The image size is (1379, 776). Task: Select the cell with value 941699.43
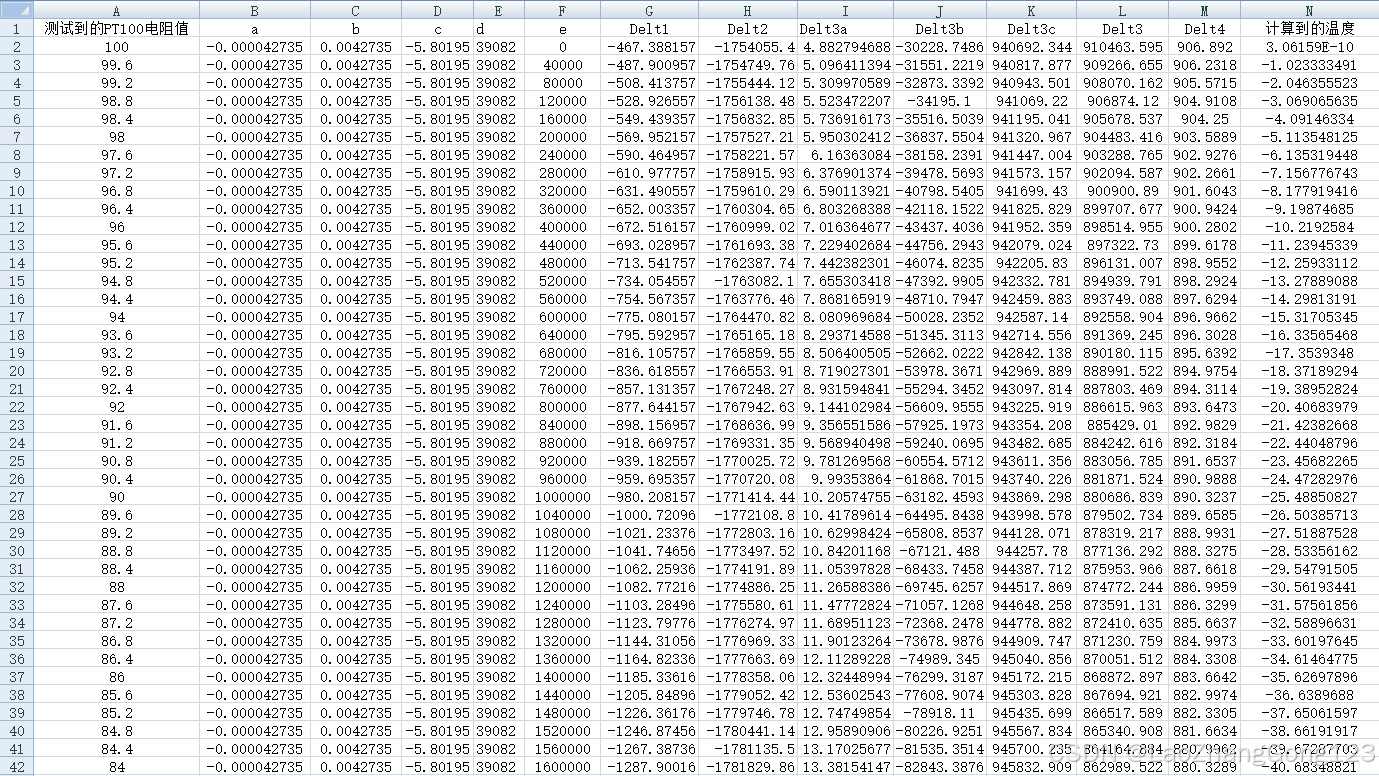click(x=1032, y=191)
